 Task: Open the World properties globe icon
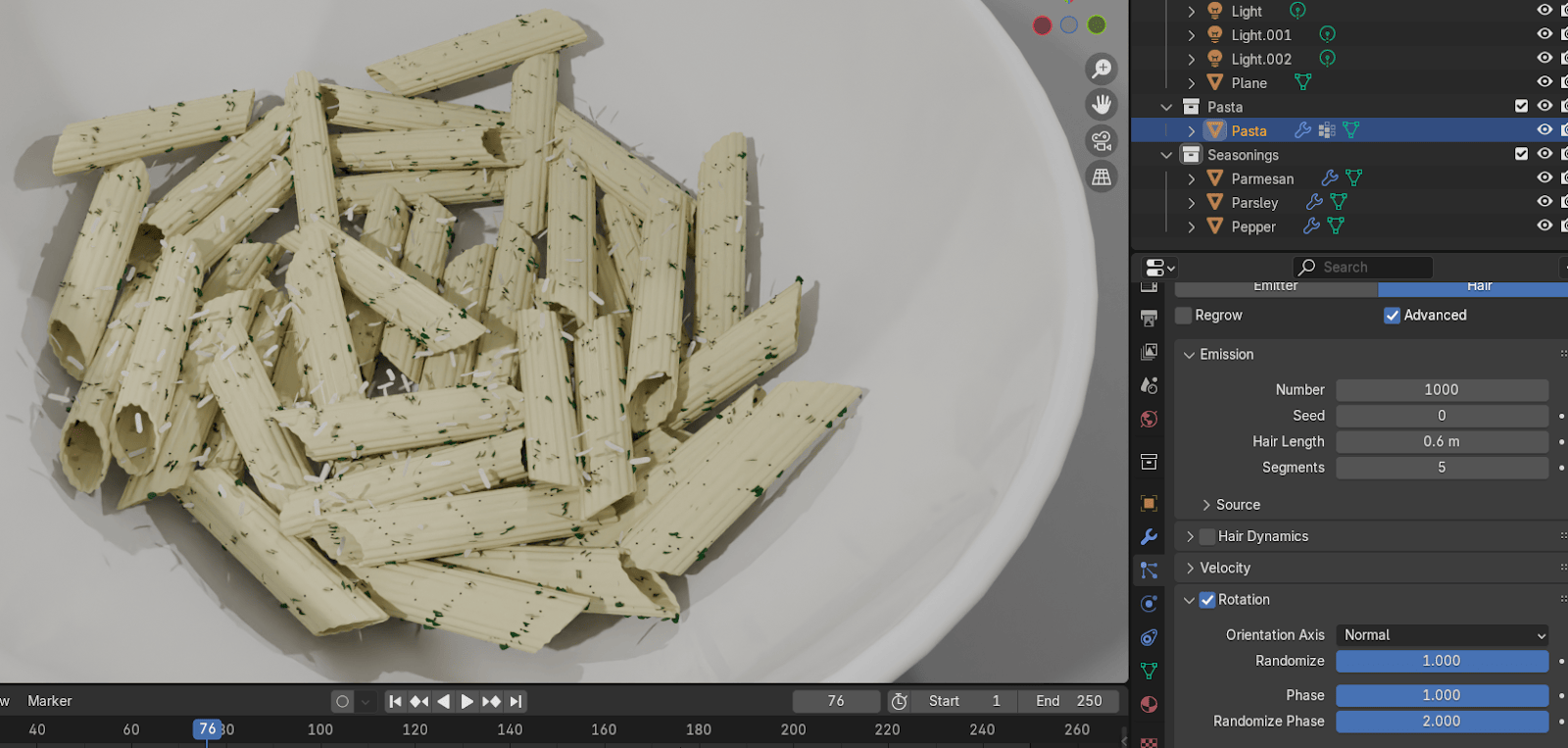point(1150,420)
